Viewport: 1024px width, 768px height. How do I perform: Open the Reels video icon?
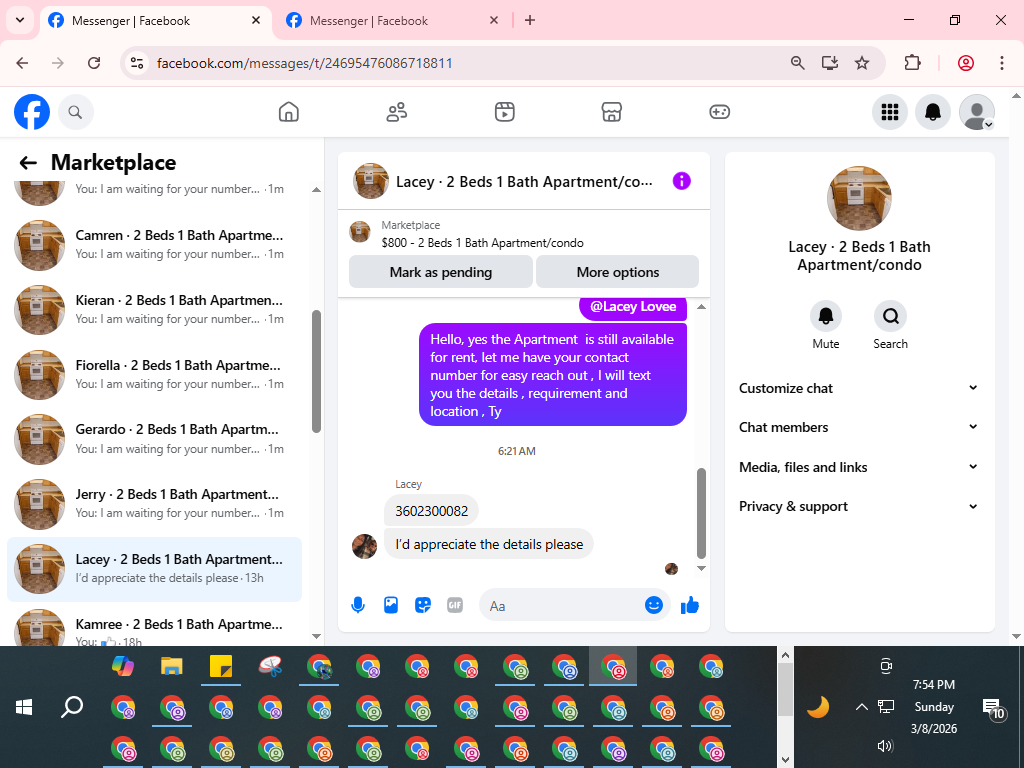point(504,112)
